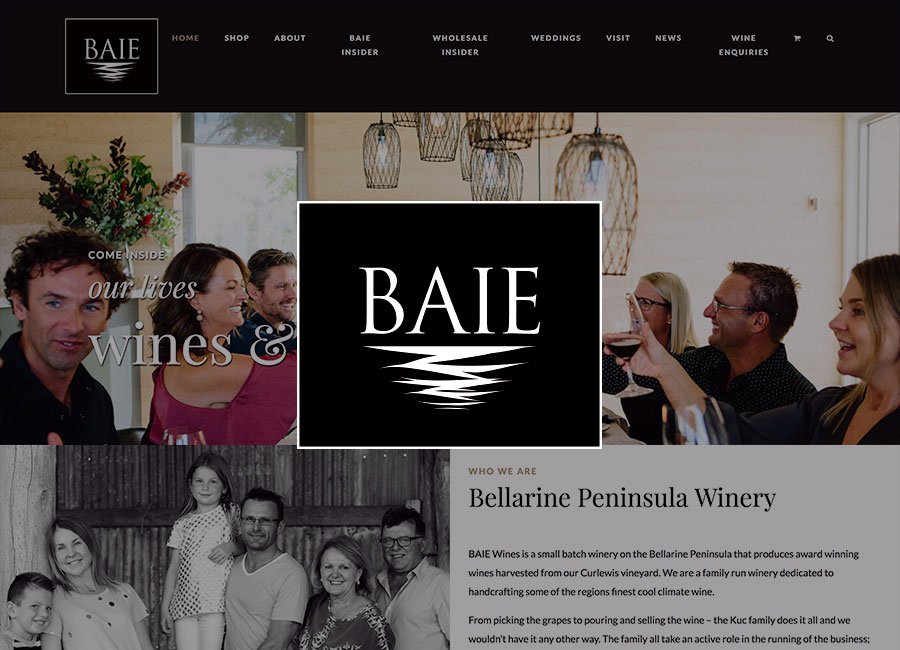Open the Shop menu

click(236, 38)
